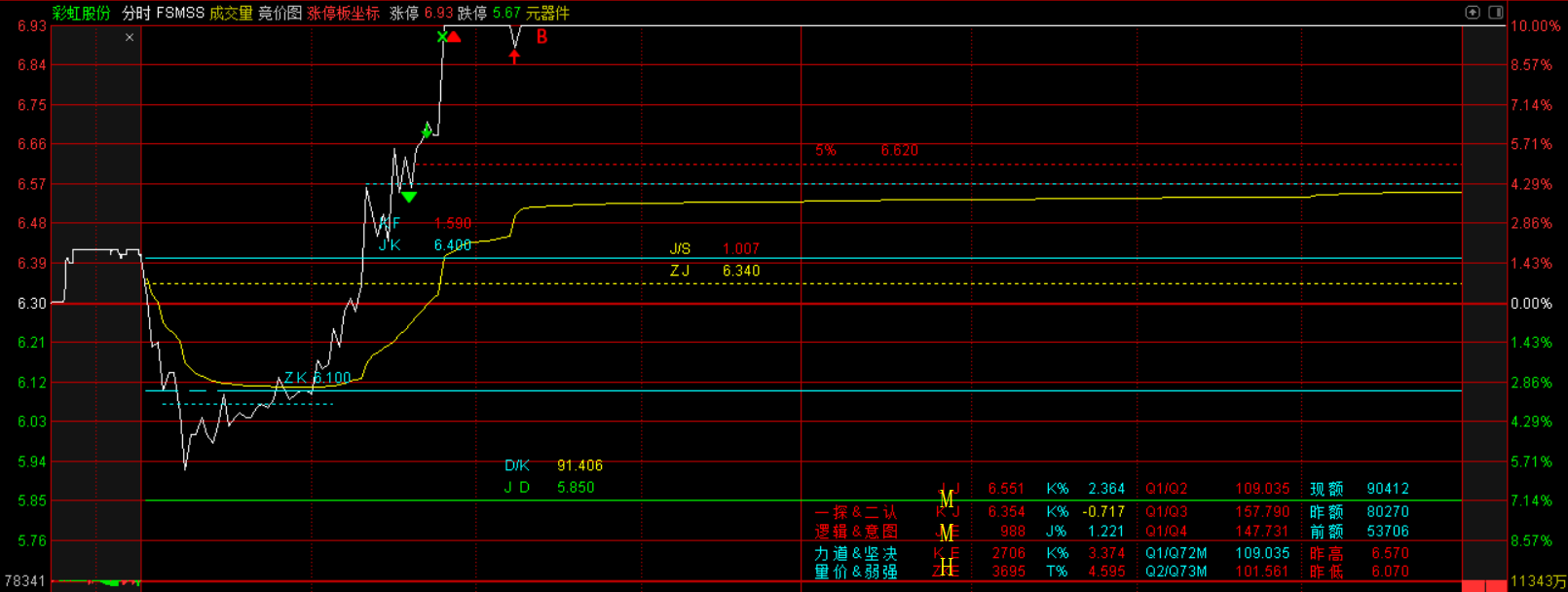Viewport: 1568px width, 592px height.
Task: Click the red letter B signal marker
Action: [x=542, y=37]
